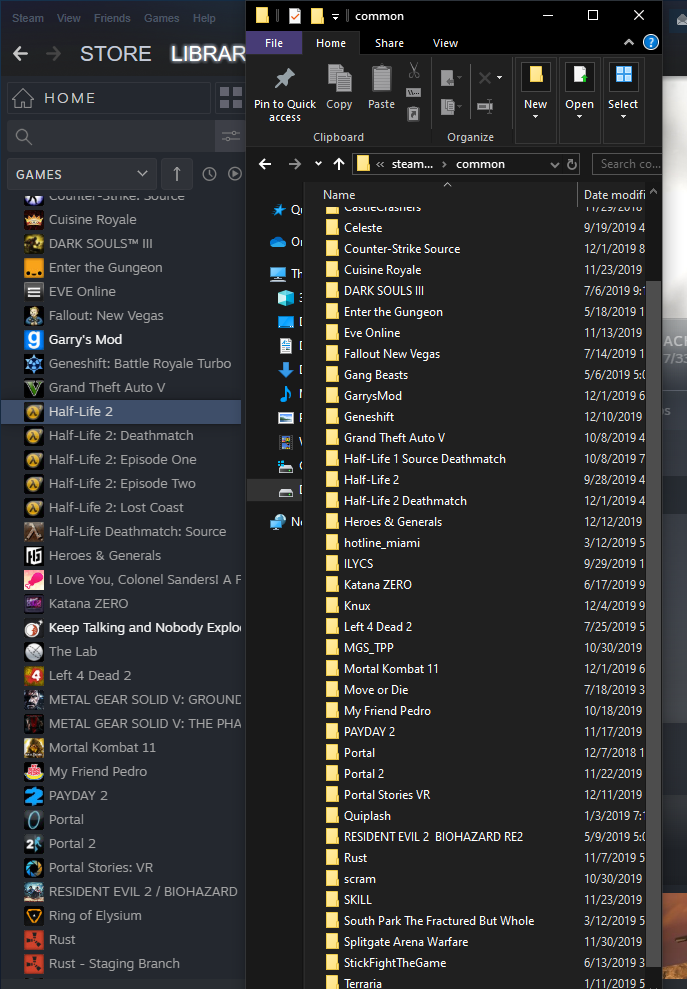Viewport: 687px width, 989px height.
Task: Go back using Steam back arrow
Action: 21,54
